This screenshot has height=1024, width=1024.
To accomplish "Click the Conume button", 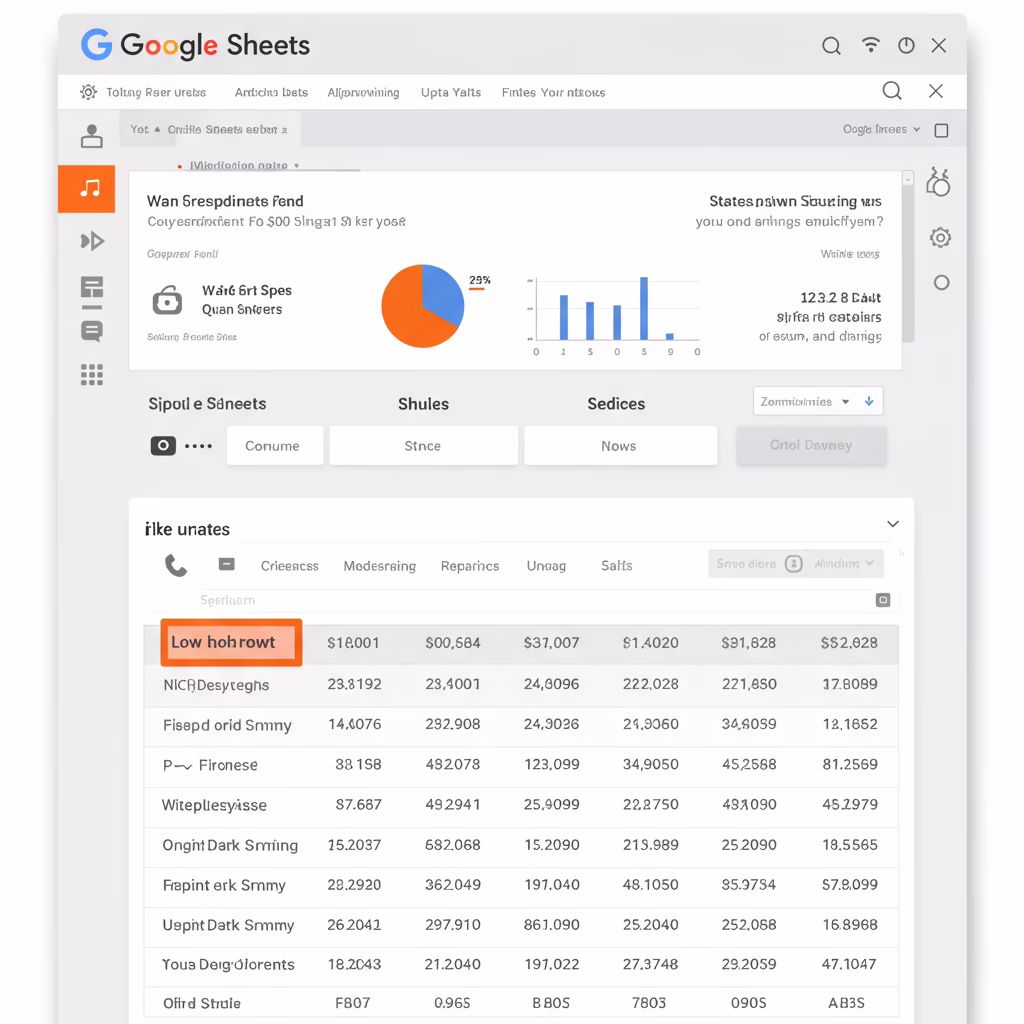I will (274, 445).
